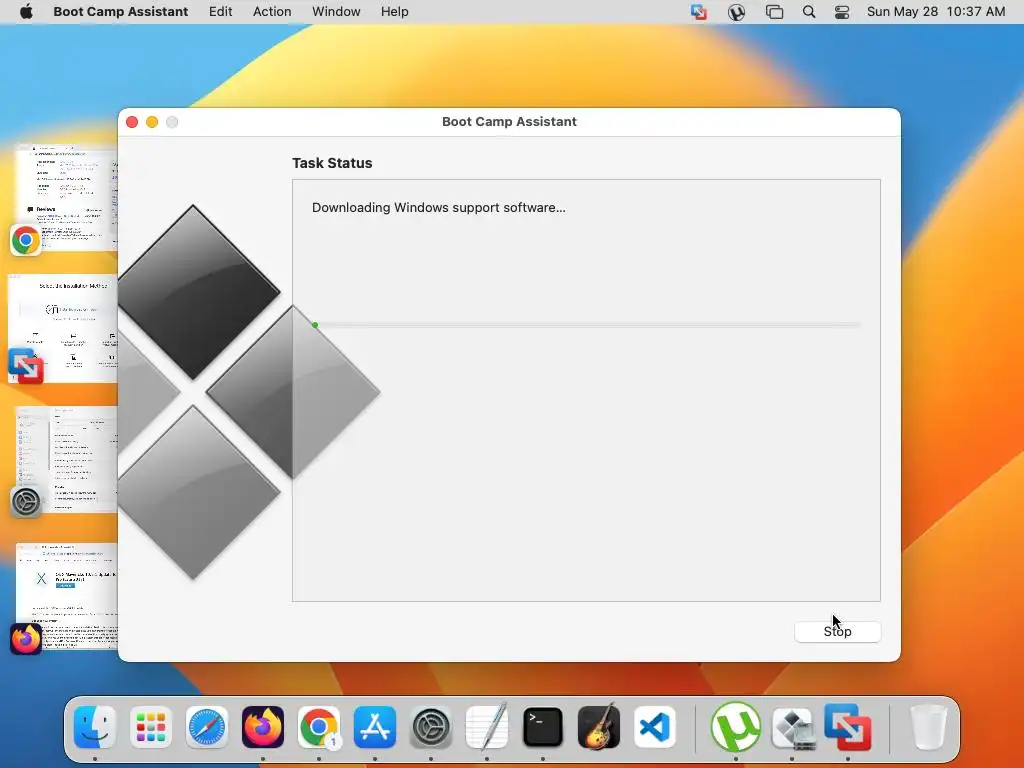
Task: Click 'Downloading Windows support software...' status text
Action: [438, 208]
